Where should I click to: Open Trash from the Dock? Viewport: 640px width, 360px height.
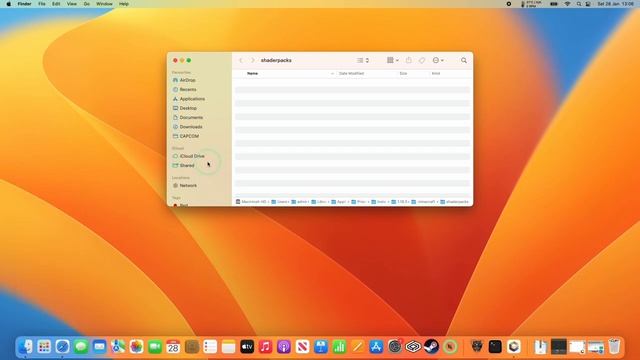pyautogui.click(x=614, y=347)
